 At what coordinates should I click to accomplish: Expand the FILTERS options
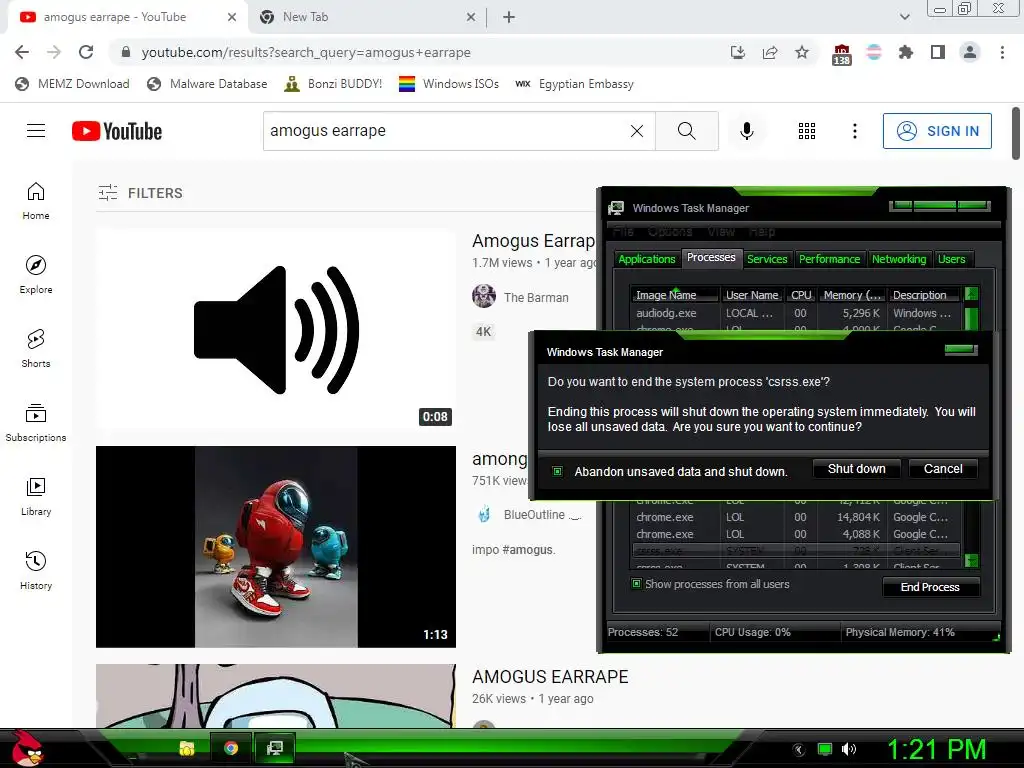pyautogui.click(x=140, y=193)
